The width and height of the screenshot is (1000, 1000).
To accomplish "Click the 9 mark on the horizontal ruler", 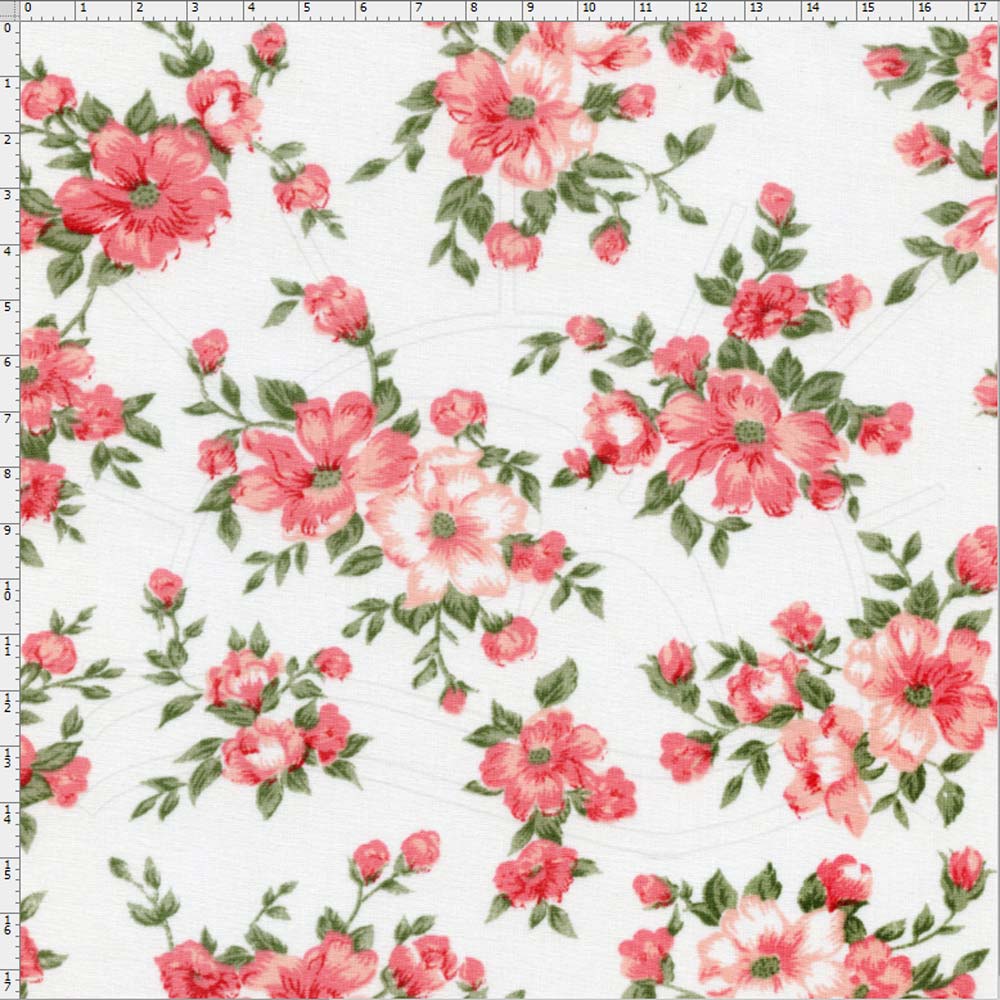I will [530, 8].
